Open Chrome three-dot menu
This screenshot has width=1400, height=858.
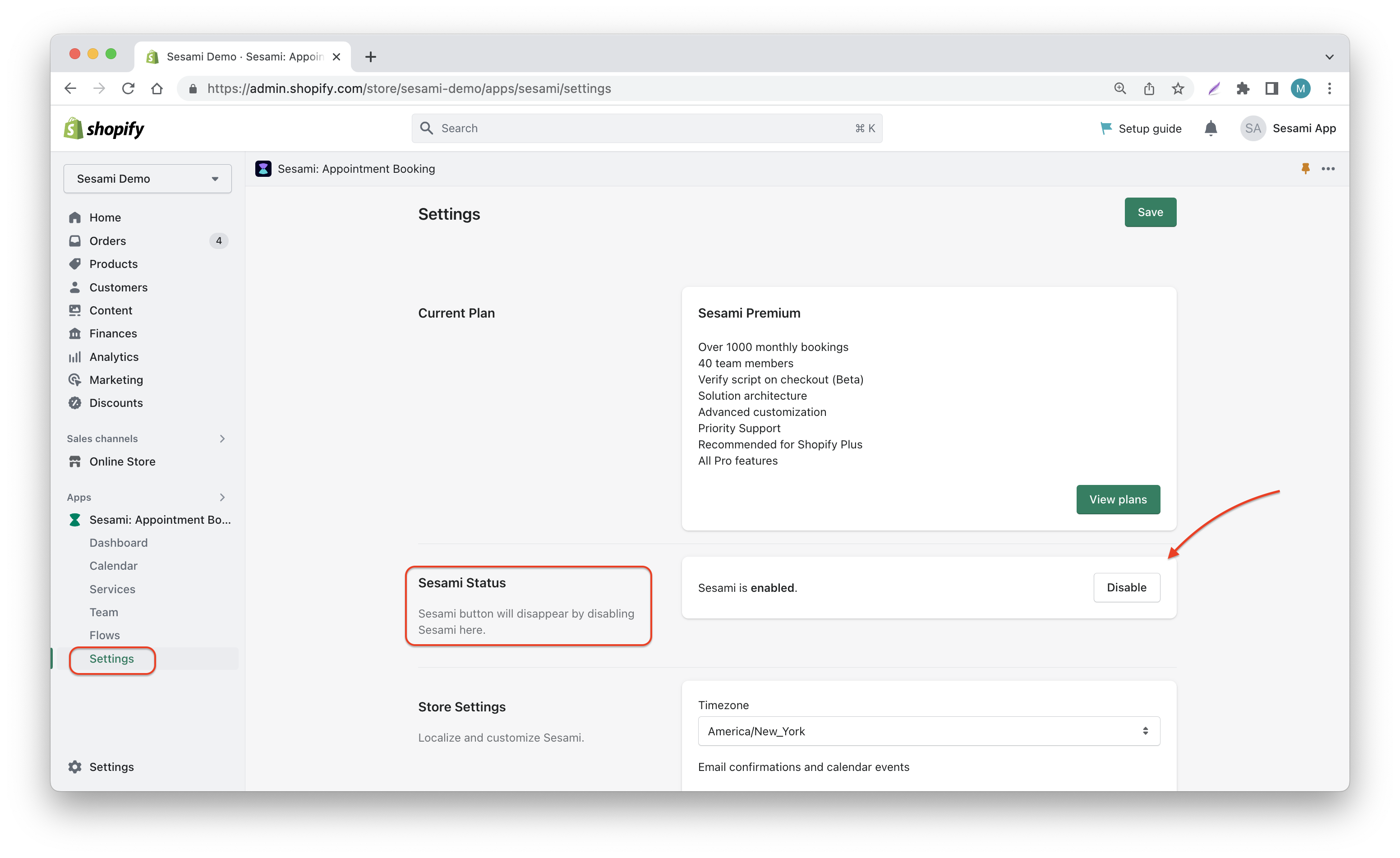[1330, 88]
